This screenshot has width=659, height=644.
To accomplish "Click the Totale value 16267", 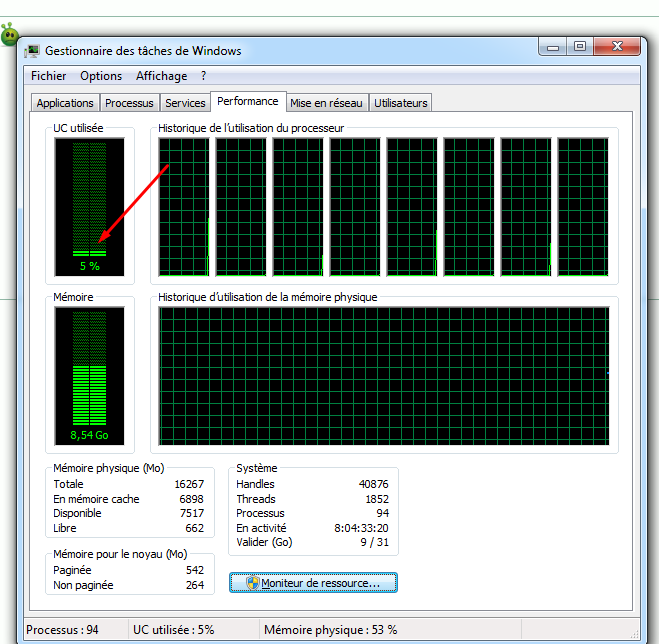I will click(x=189, y=484).
